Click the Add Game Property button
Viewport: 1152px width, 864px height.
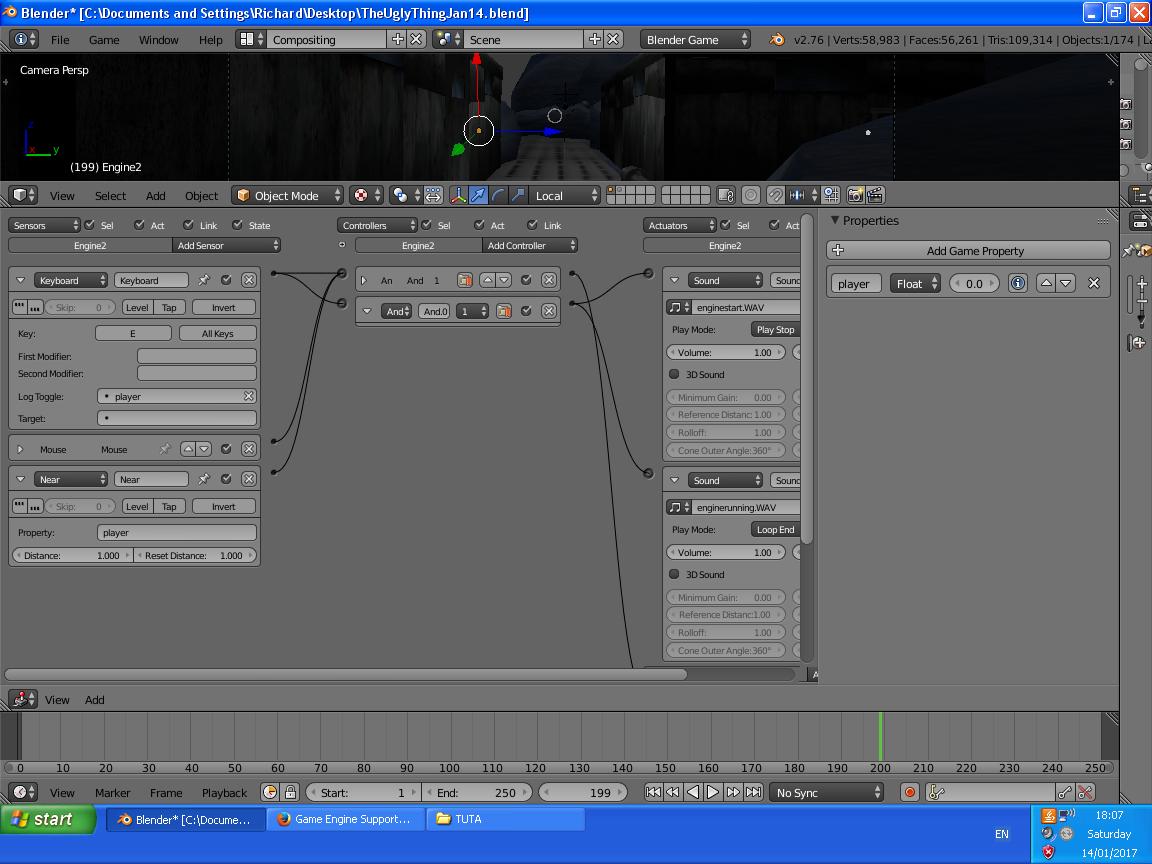click(x=968, y=251)
